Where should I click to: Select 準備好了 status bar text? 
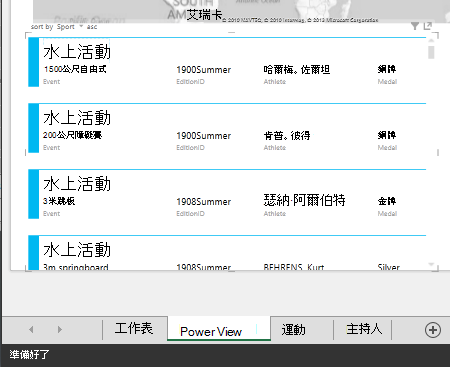tap(29, 354)
